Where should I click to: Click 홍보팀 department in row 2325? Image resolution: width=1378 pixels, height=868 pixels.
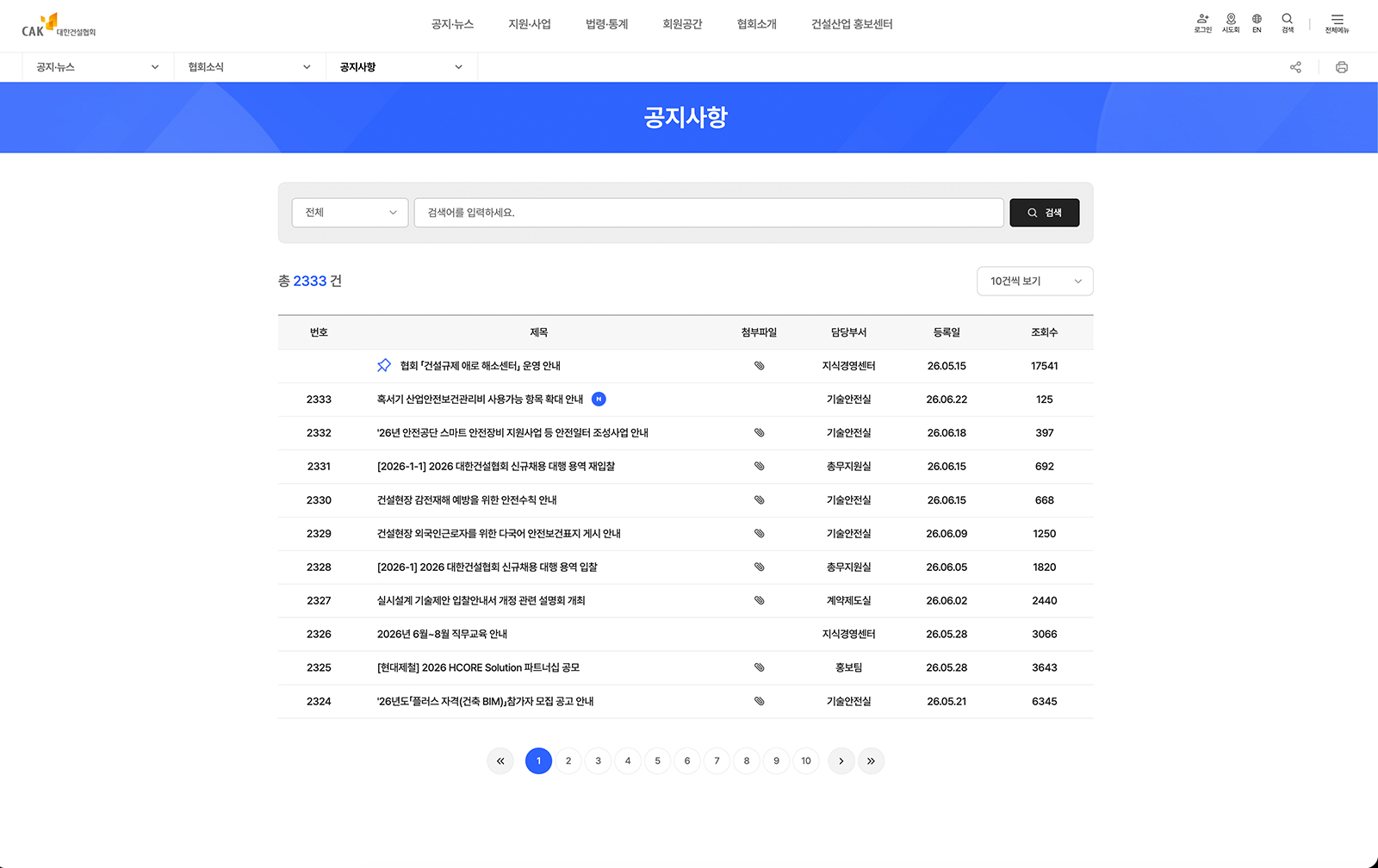[849, 667]
